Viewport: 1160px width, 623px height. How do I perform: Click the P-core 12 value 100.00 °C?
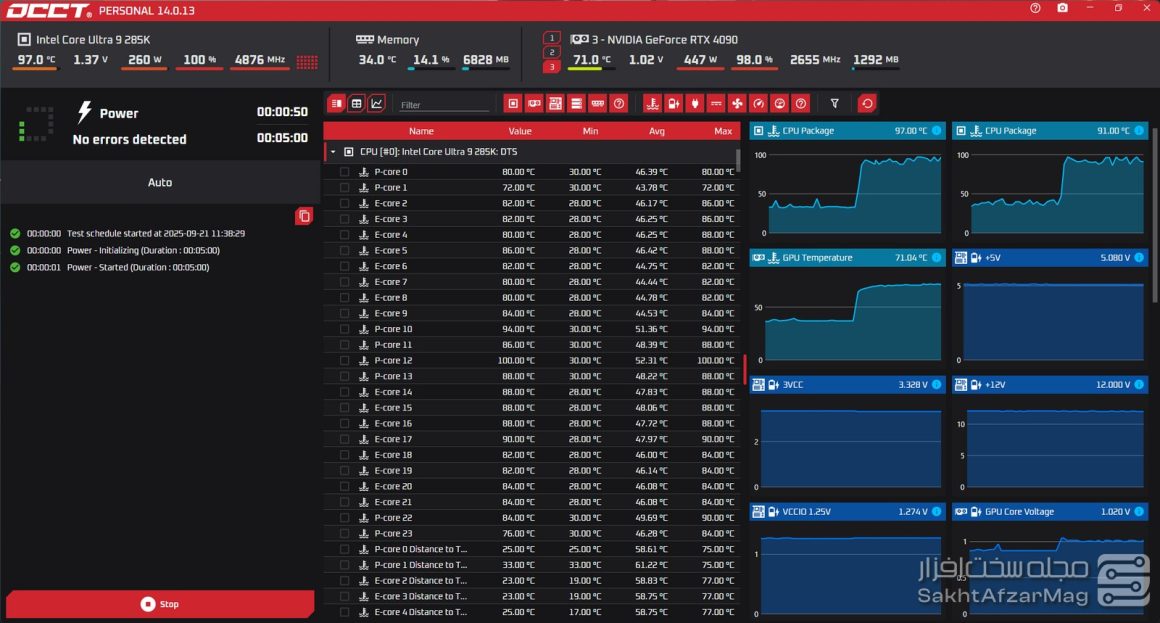(516, 360)
